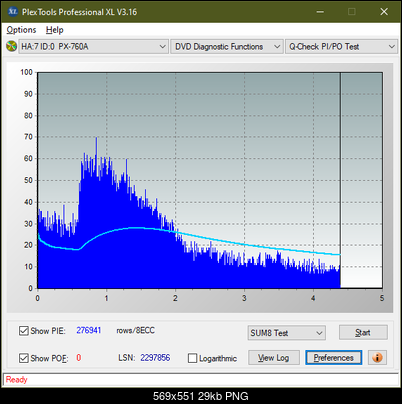The height and width of the screenshot is (404, 402).
Task: Click the rows/8ECC label
Action: point(135,330)
